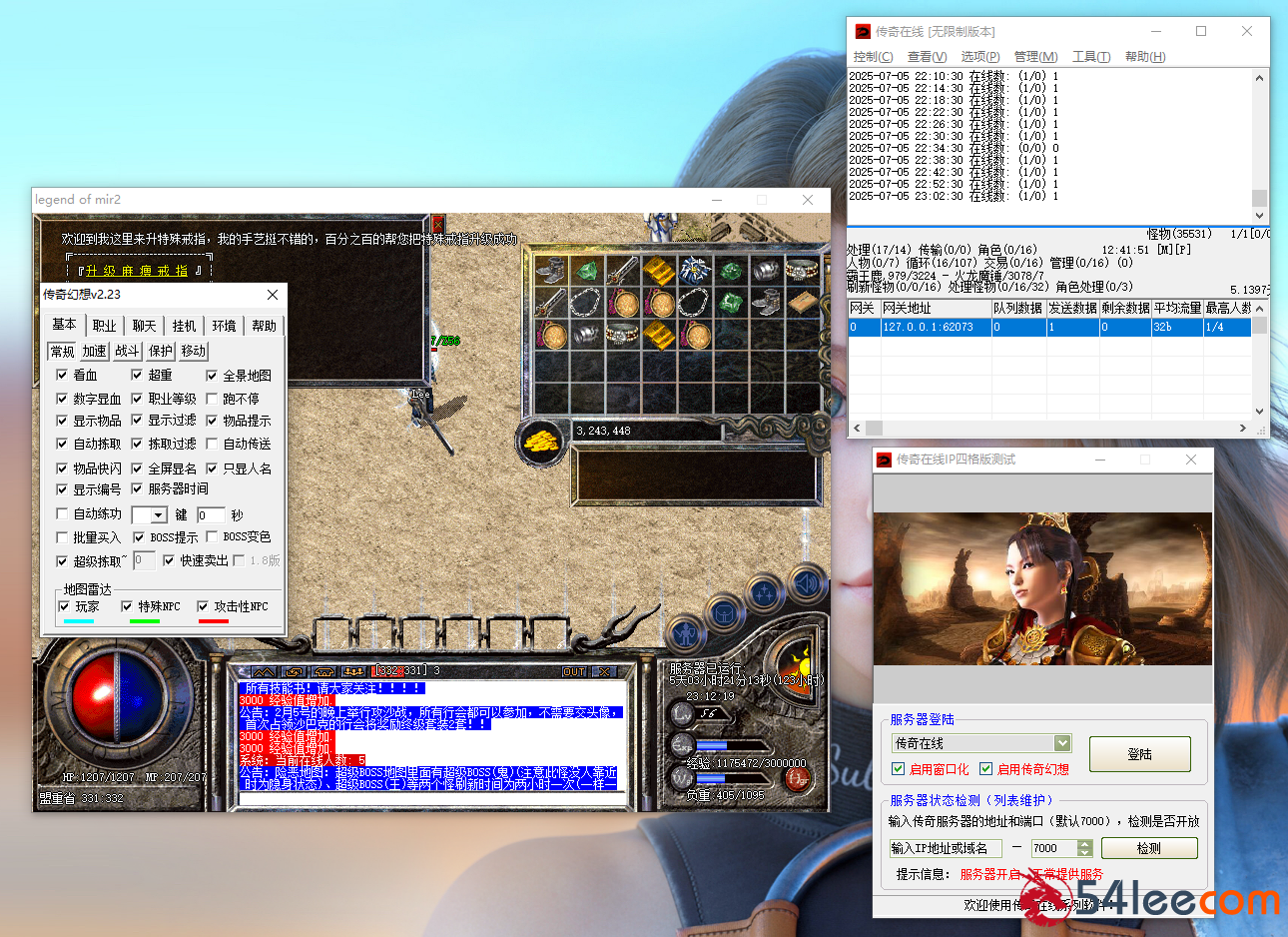Click the green 特殊NPC radar color bar

(x=145, y=621)
